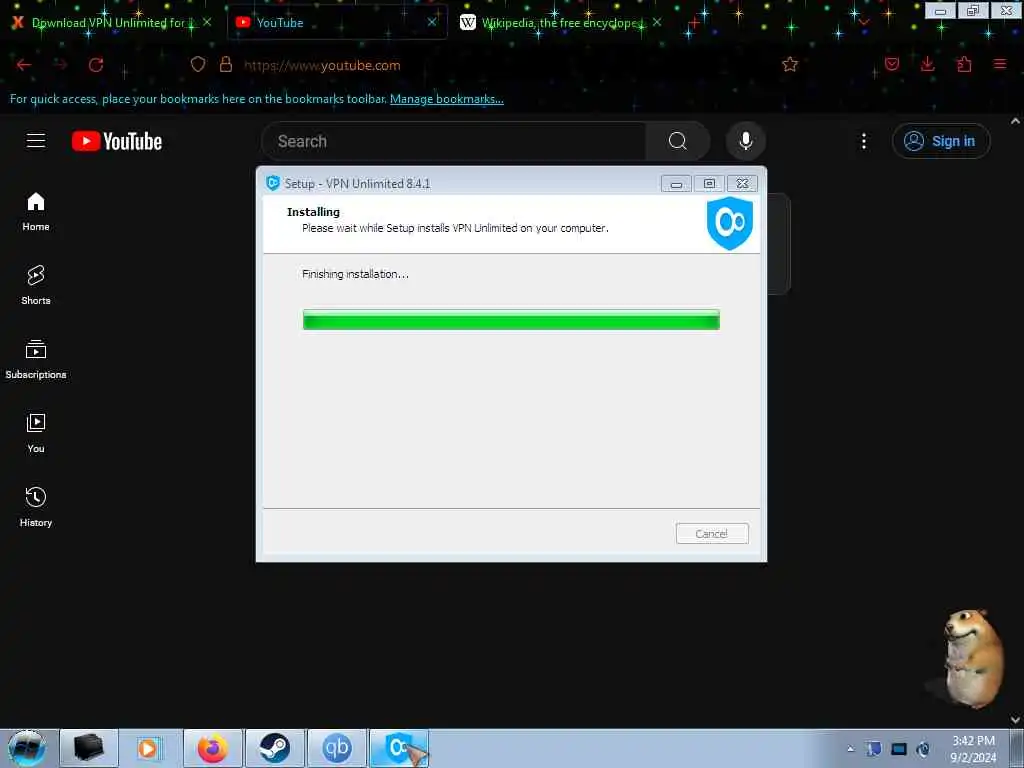
Task: Open media player taskbar icon
Action: 151,748
